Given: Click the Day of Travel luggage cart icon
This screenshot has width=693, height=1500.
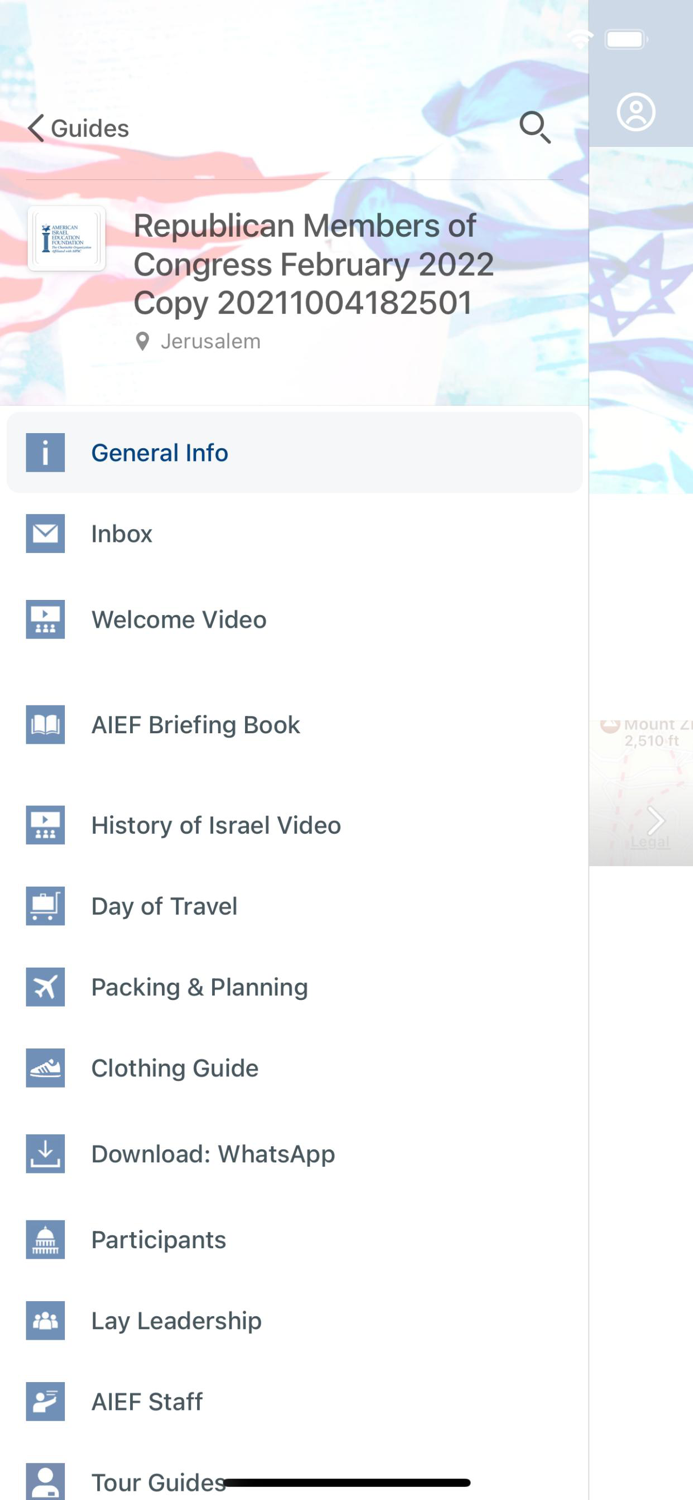Looking at the screenshot, I should click(45, 906).
